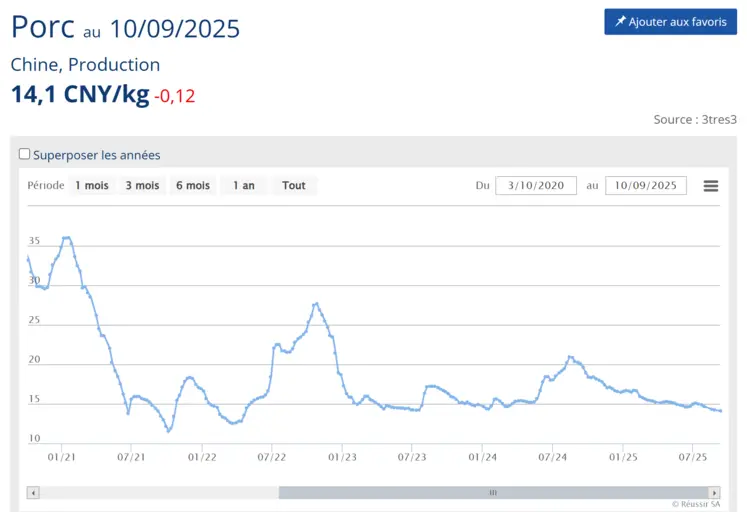
Task: Click the Chine, Production subtitle
Action: click(x=85, y=65)
